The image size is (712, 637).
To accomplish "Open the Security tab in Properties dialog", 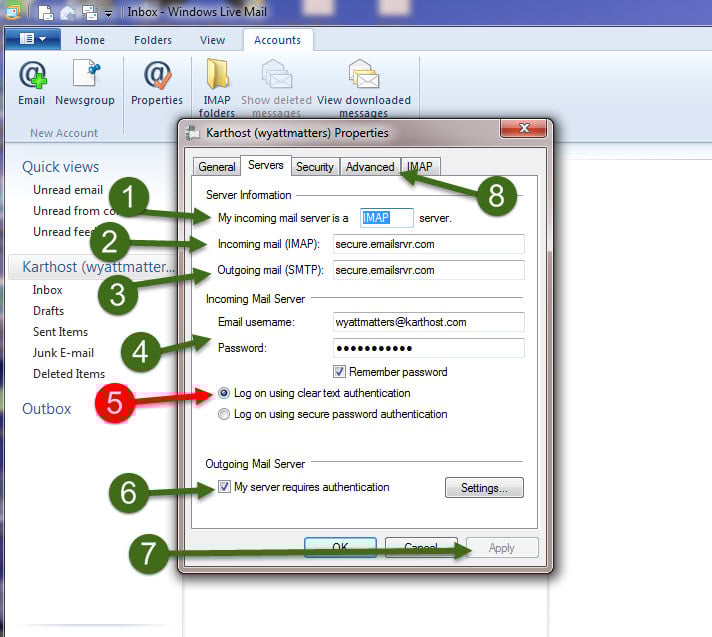I will click(315, 167).
